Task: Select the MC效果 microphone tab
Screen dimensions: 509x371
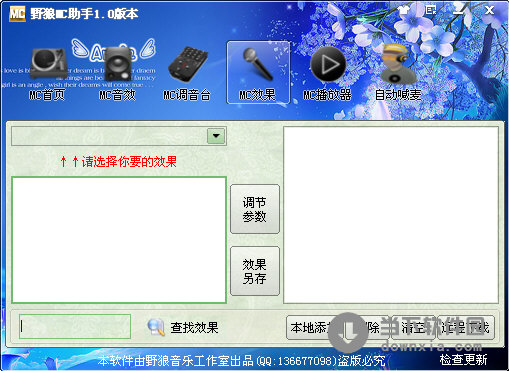Action: (x=258, y=73)
